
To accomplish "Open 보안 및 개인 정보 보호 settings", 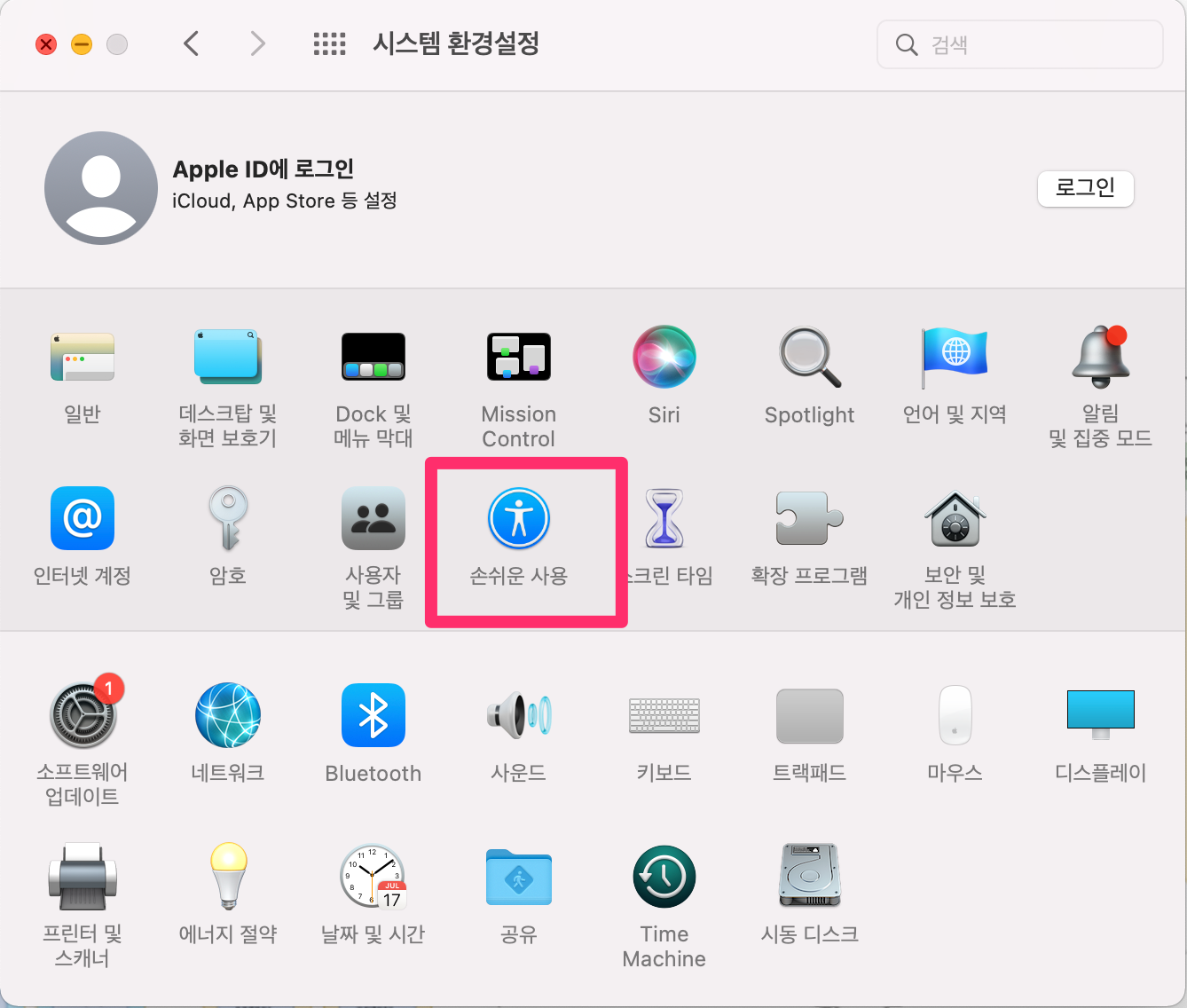I will click(x=955, y=518).
